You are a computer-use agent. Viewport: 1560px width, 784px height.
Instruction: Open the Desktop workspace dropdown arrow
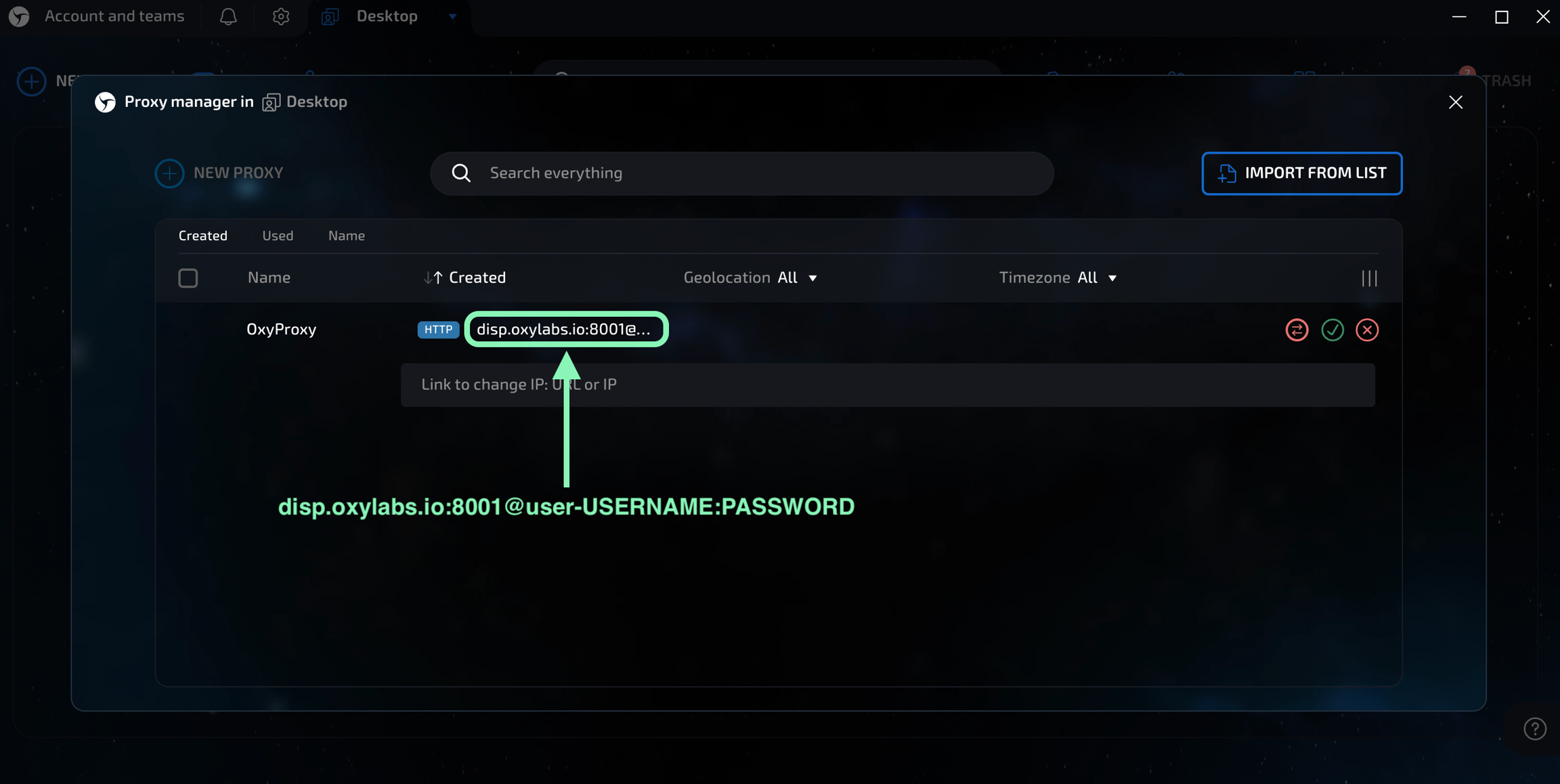coord(452,16)
